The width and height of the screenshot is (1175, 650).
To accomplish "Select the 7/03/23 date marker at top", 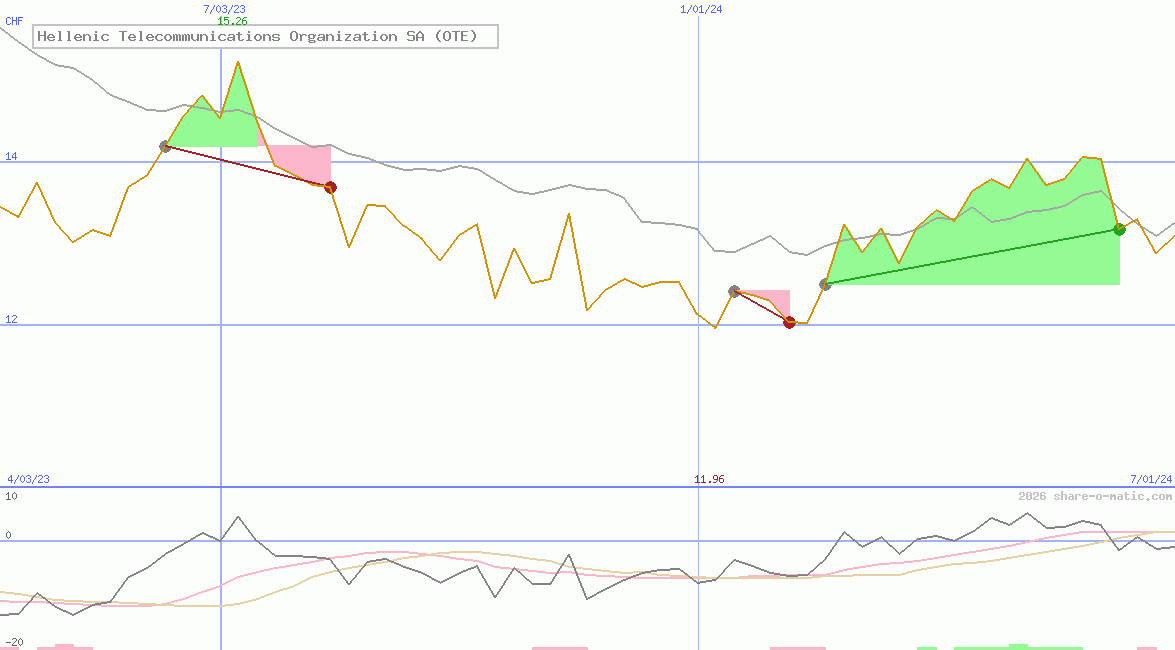I will (x=224, y=9).
